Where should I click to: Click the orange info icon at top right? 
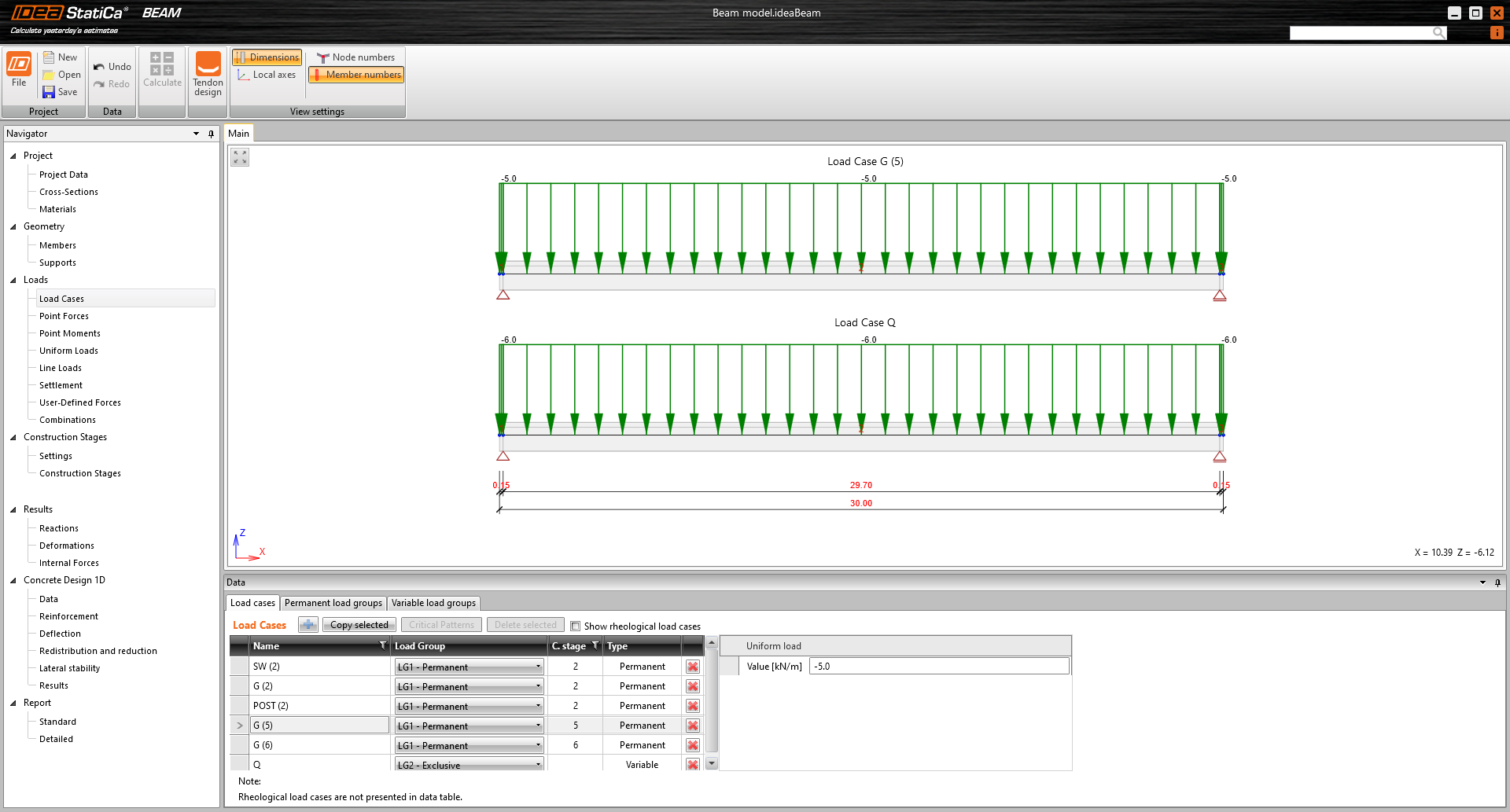click(1497, 32)
